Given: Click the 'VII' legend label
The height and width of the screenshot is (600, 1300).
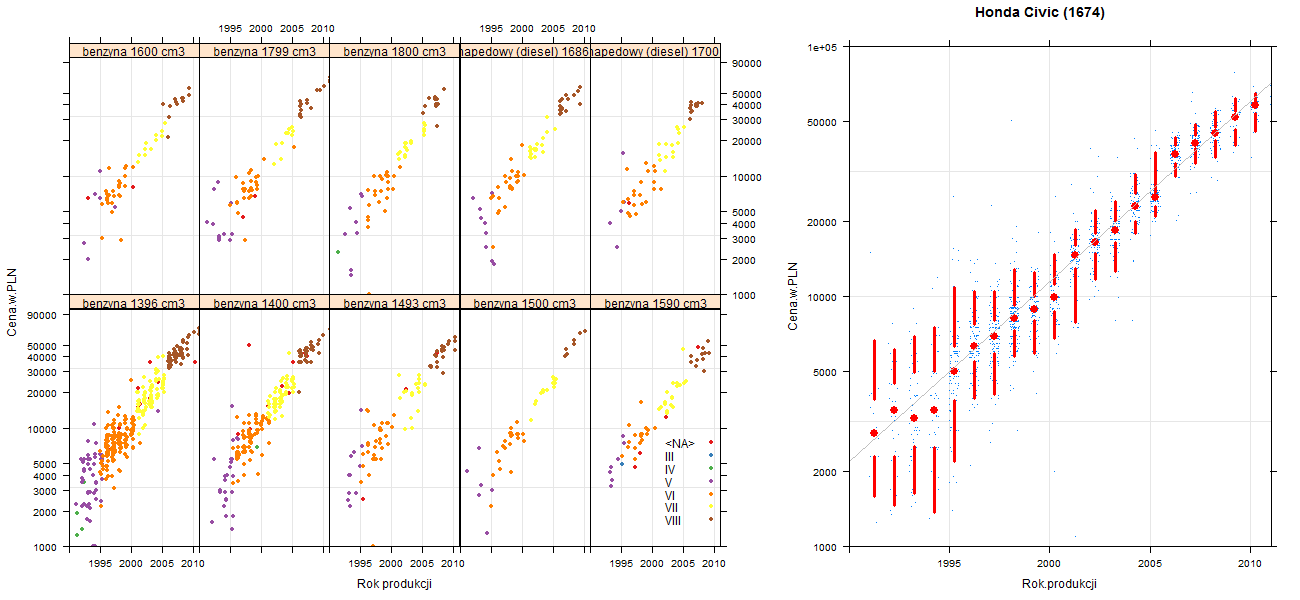Looking at the screenshot, I should tap(672, 507).
